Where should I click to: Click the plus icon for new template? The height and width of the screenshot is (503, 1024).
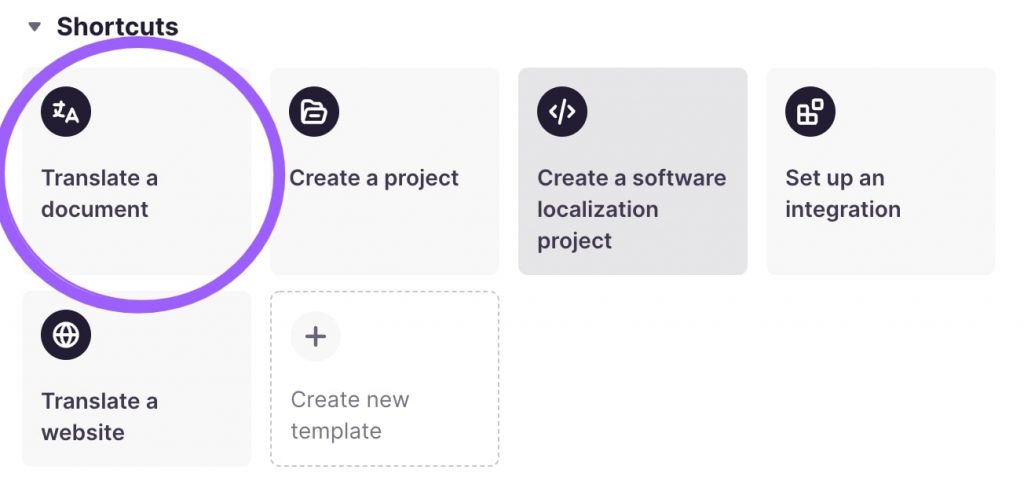(315, 336)
